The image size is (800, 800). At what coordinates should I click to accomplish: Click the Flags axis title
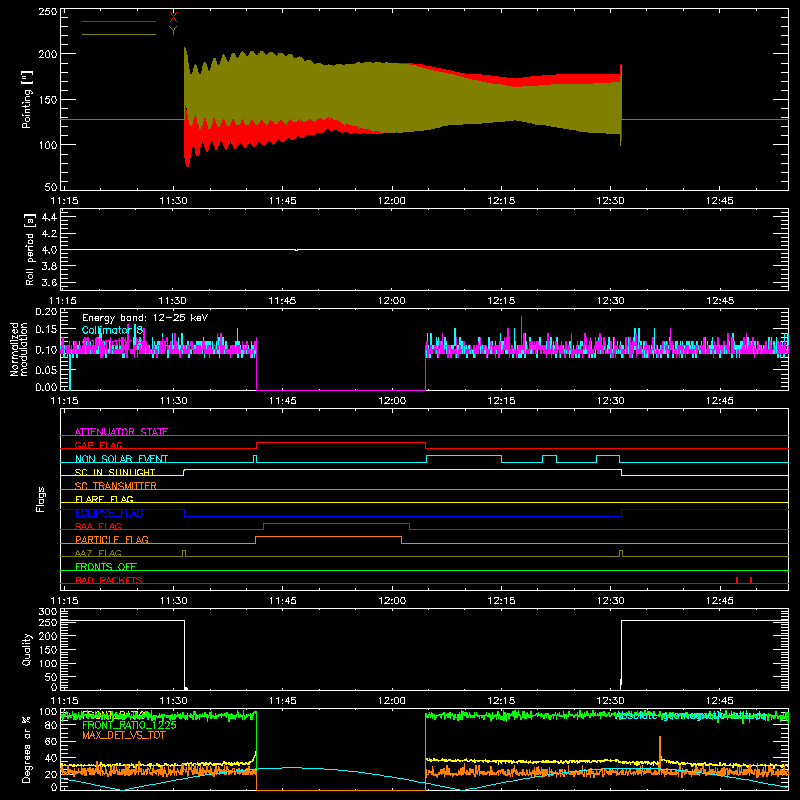pos(41,499)
